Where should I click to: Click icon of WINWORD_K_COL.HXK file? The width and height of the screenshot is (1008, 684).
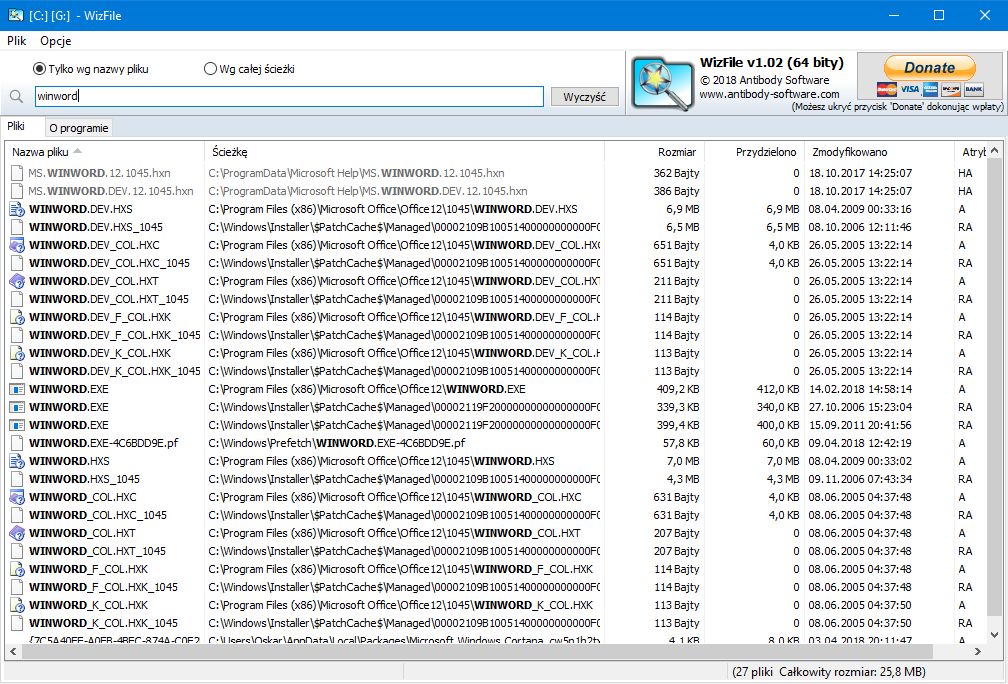point(17,605)
